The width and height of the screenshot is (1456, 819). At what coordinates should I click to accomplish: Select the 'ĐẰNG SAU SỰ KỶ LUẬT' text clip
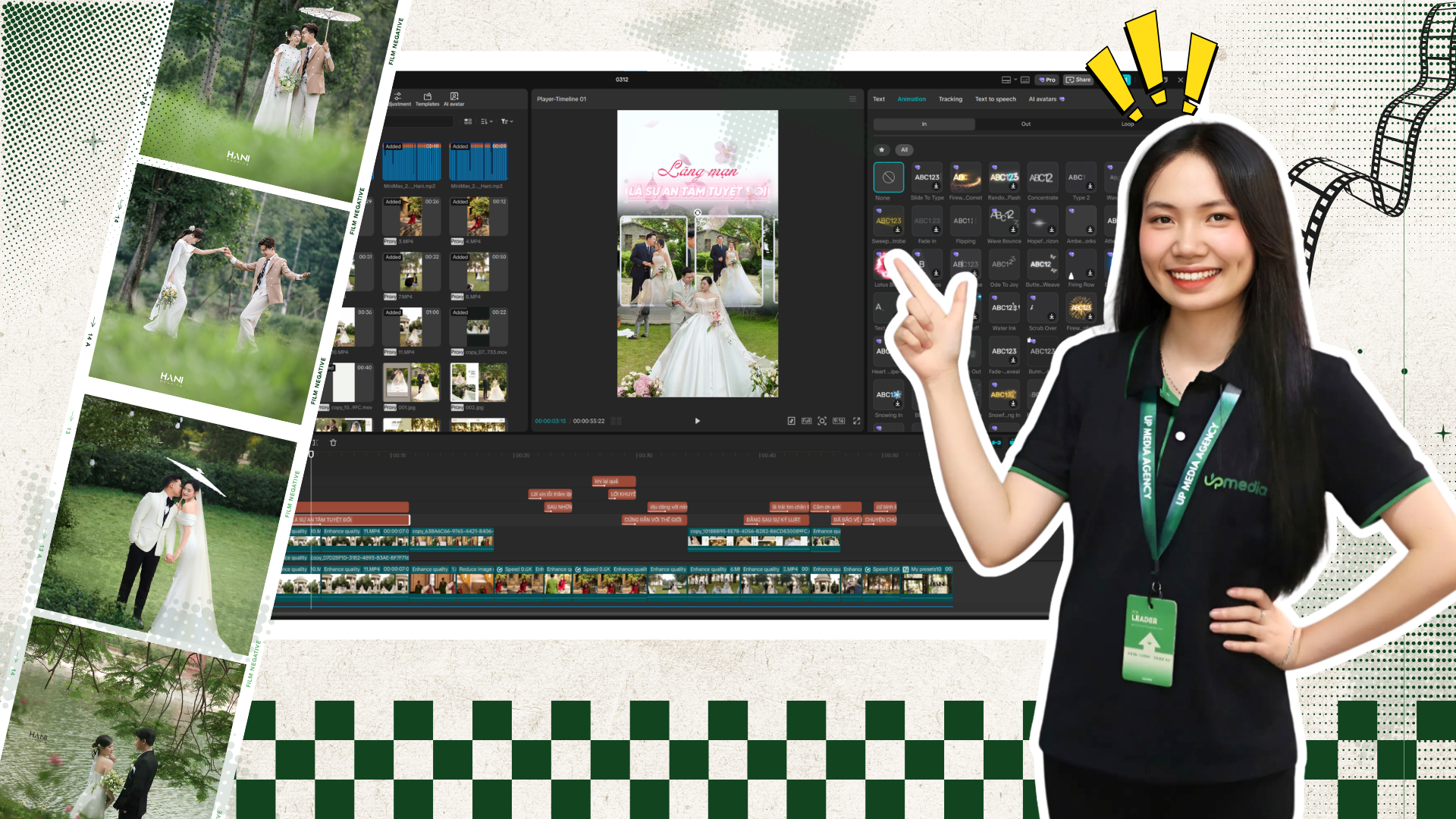pyautogui.click(x=776, y=520)
